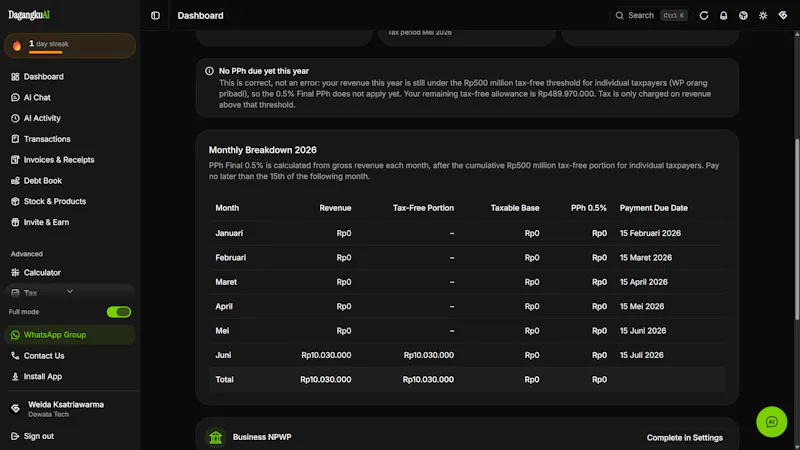Click the Sign out link
Image resolution: width=800 pixels, height=450 pixels.
coord(69,436)
